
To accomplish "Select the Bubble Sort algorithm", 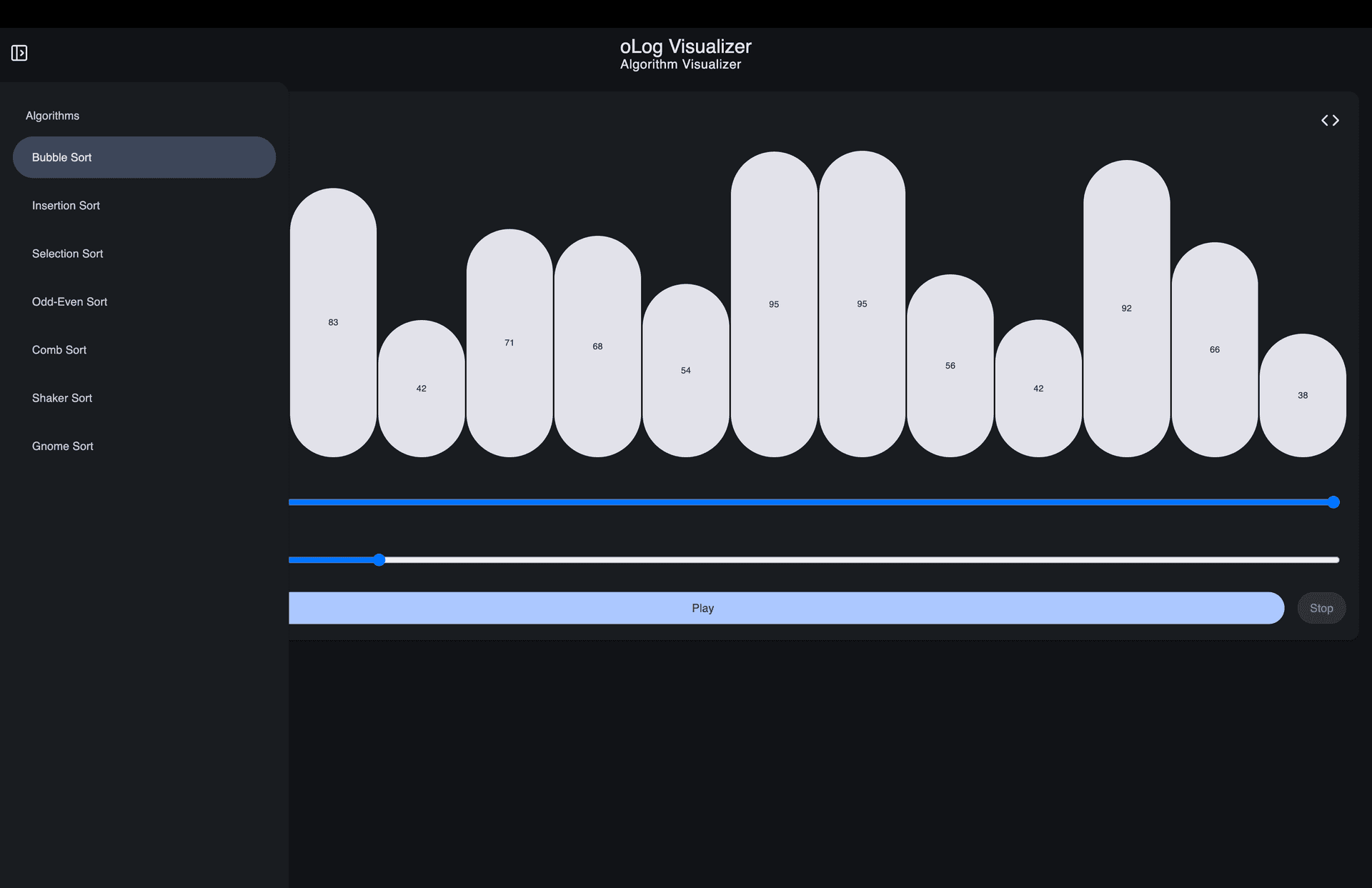I will coord(144,157).
